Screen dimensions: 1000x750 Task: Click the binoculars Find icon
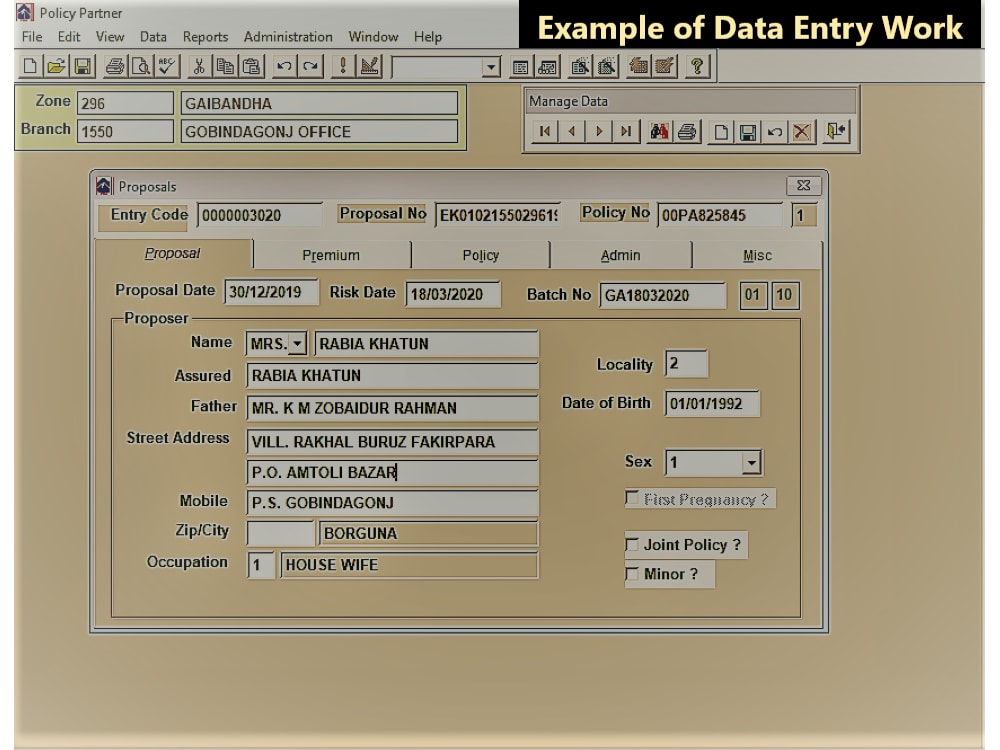[x=659, y=131]
